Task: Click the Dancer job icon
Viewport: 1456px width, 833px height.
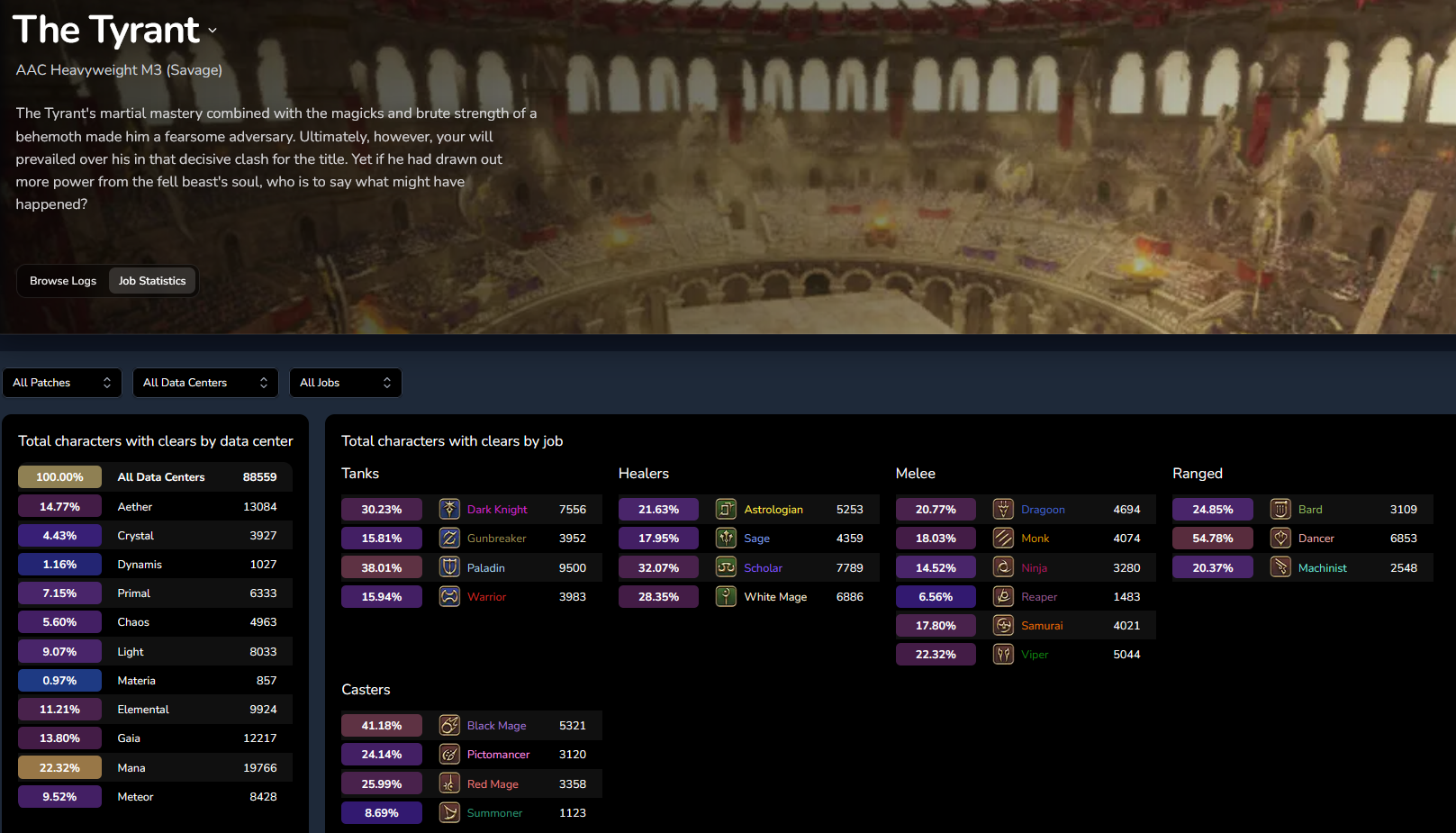Action: click(1280, 538)
